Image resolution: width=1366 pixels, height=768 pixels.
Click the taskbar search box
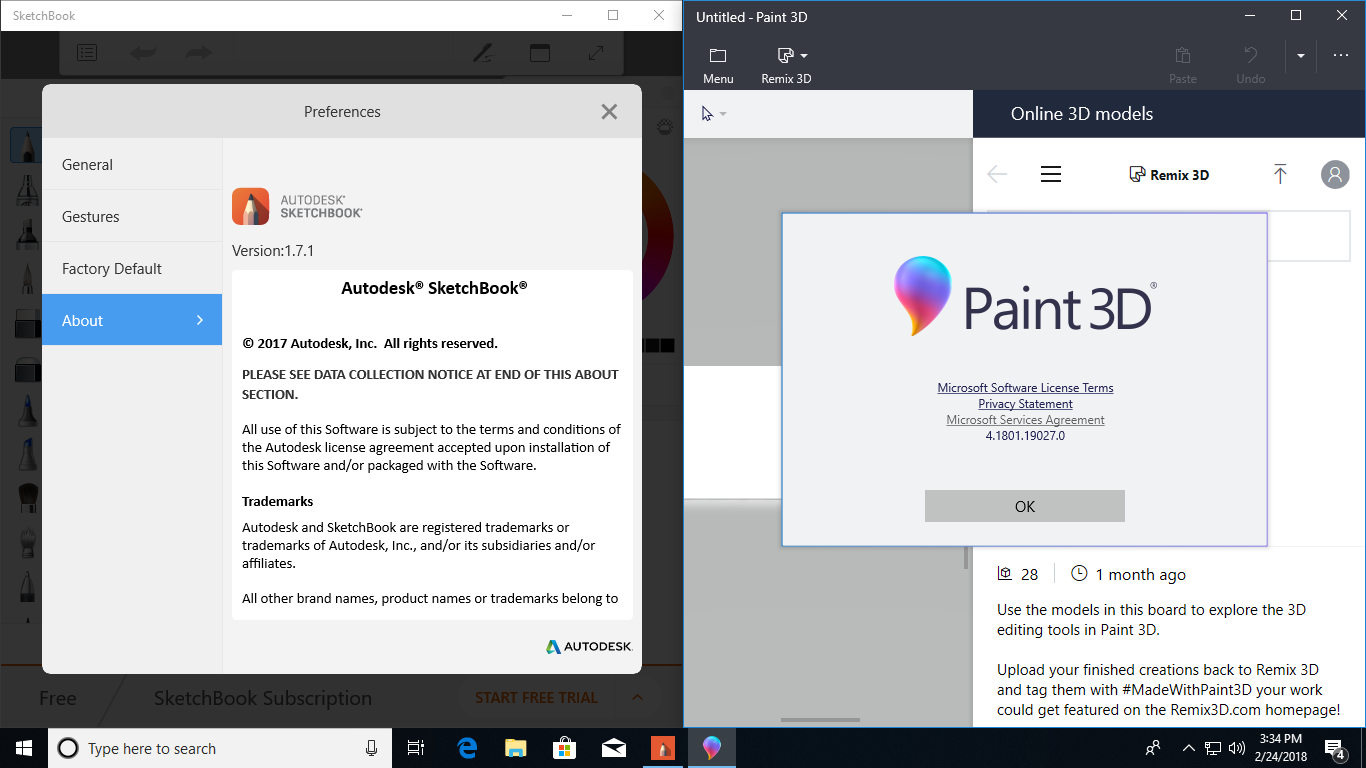point(220,748)
